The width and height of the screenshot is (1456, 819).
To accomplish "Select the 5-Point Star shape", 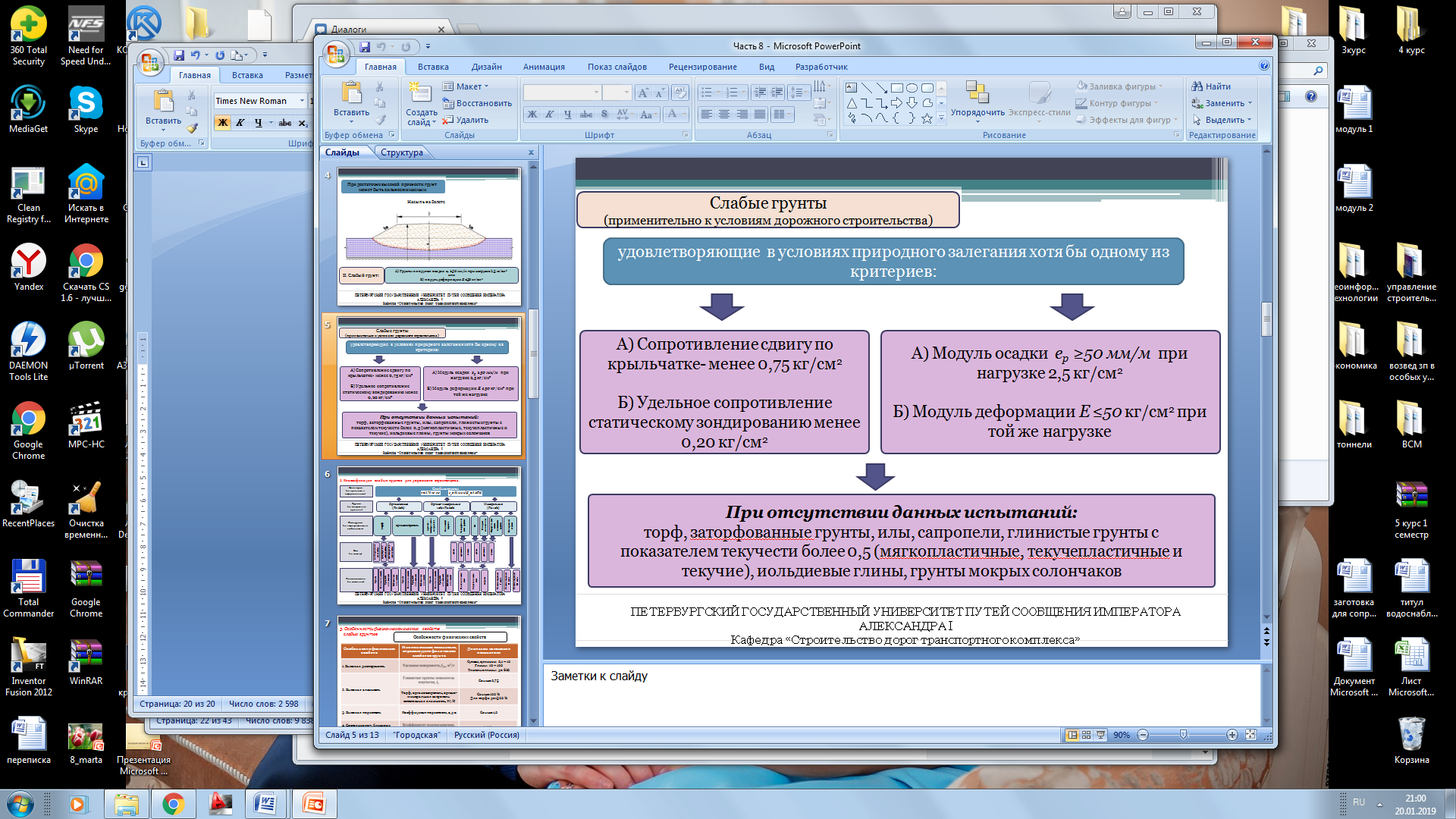I will pyautogui.click(x=927, y=118).
